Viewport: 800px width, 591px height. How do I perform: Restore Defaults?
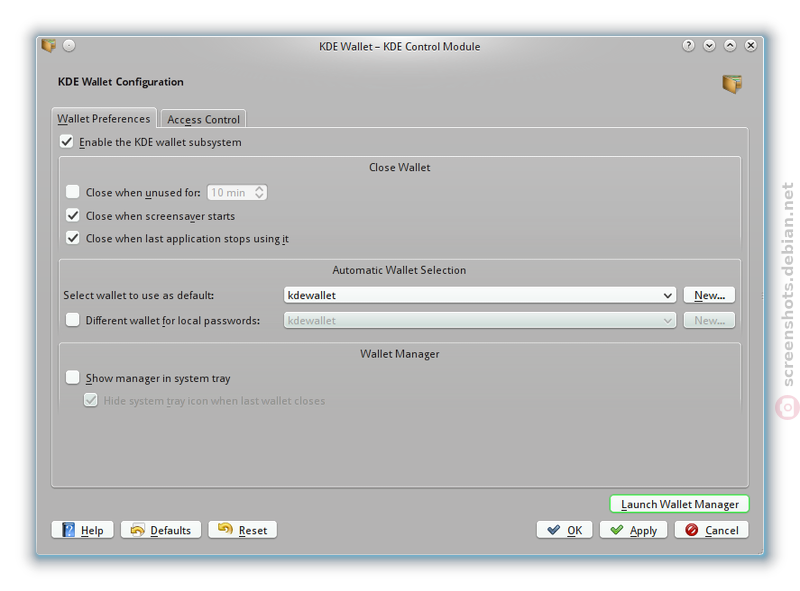pyautogui.click(x=161, y=530)
